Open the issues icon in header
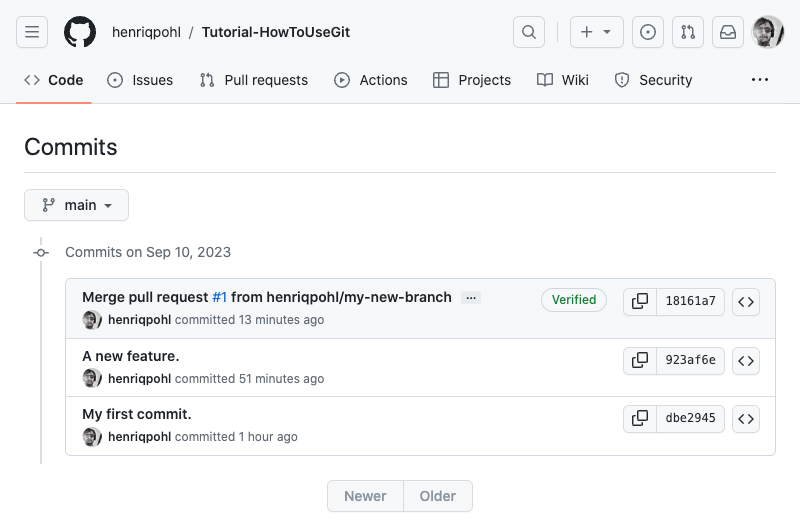The height and width of the screenshot is (530, 800). tap(648, 32)
